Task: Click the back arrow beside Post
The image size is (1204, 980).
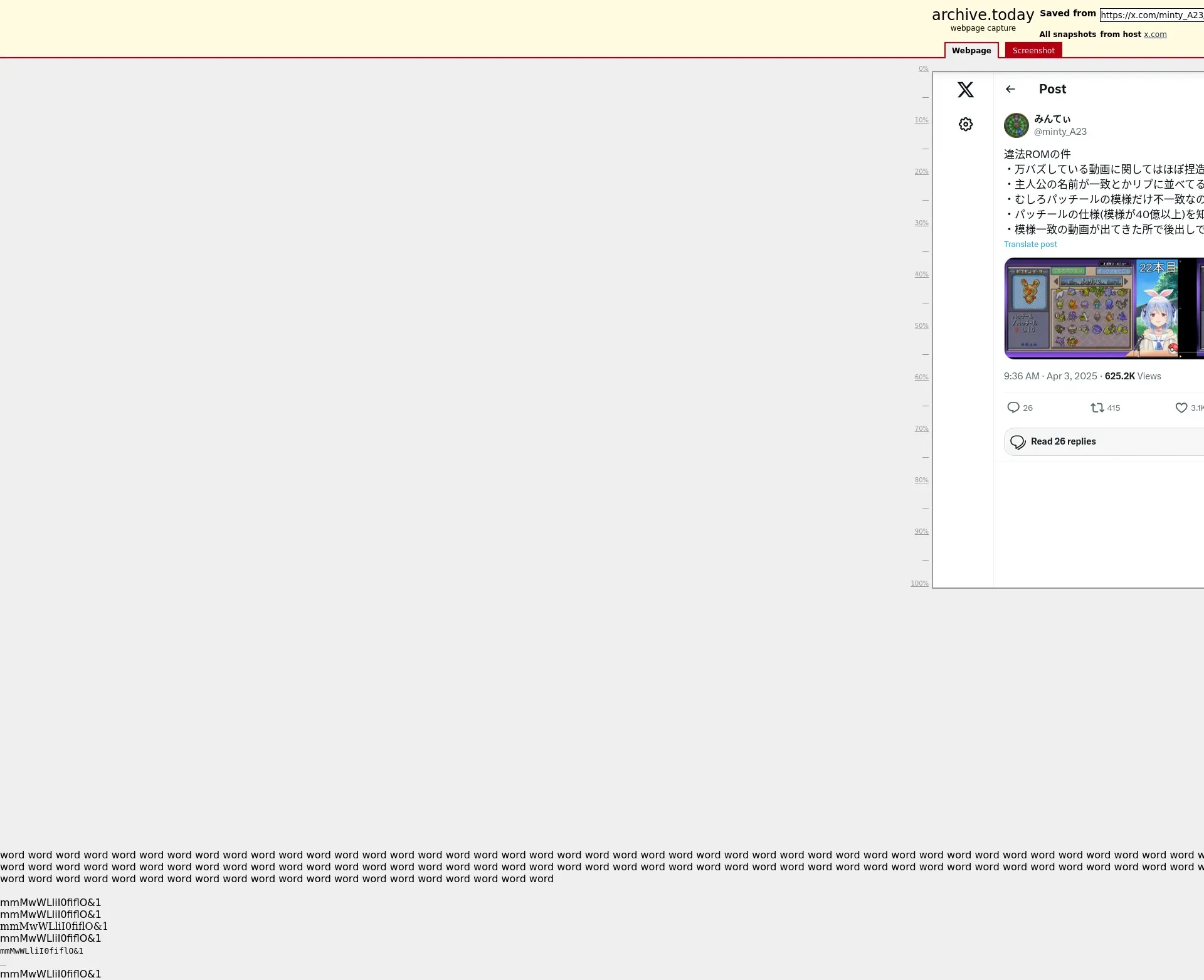Action: click(1010, 89)
